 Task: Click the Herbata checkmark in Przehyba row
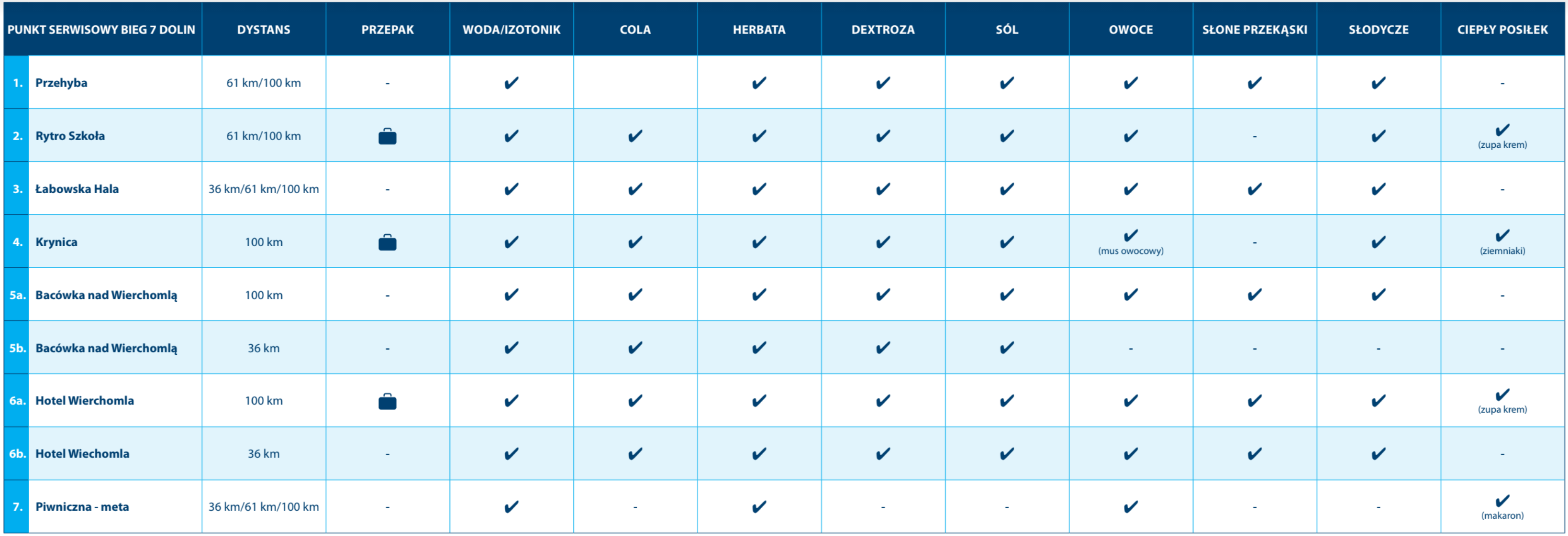click(x=759, y=83)
